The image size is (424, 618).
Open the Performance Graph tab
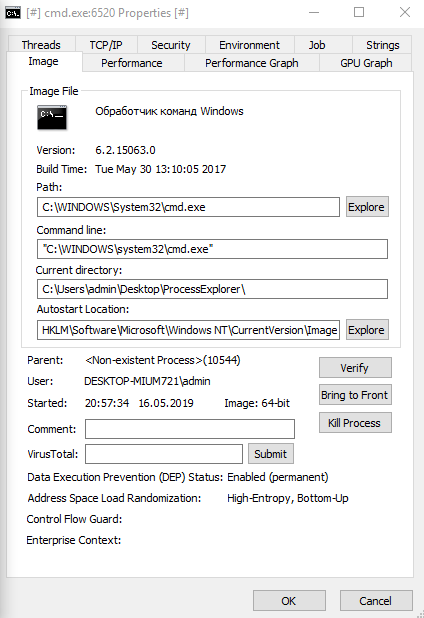click(252, 63)
